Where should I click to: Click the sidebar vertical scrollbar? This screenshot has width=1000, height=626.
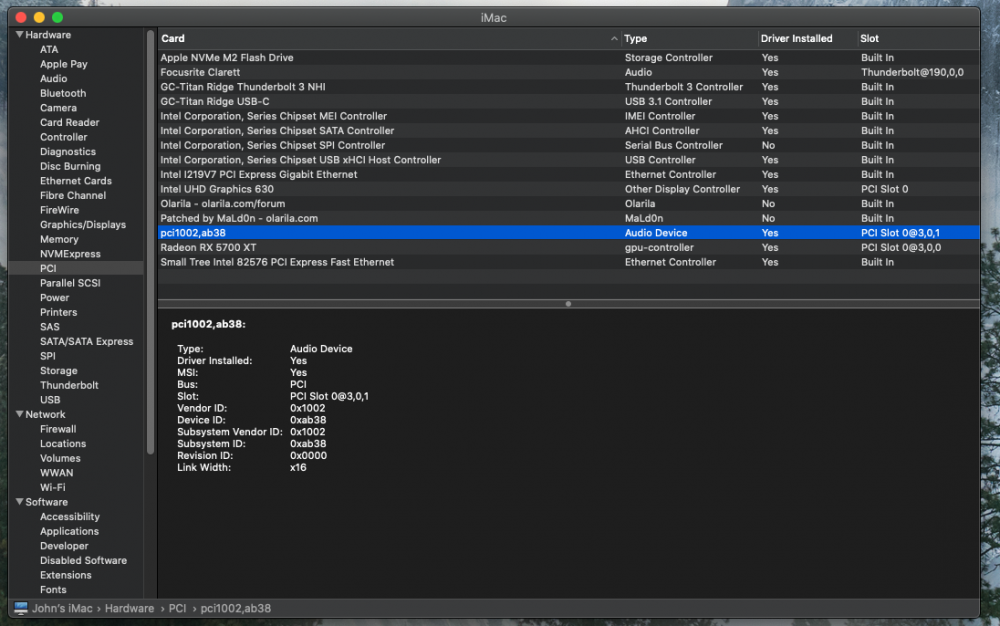151,242
